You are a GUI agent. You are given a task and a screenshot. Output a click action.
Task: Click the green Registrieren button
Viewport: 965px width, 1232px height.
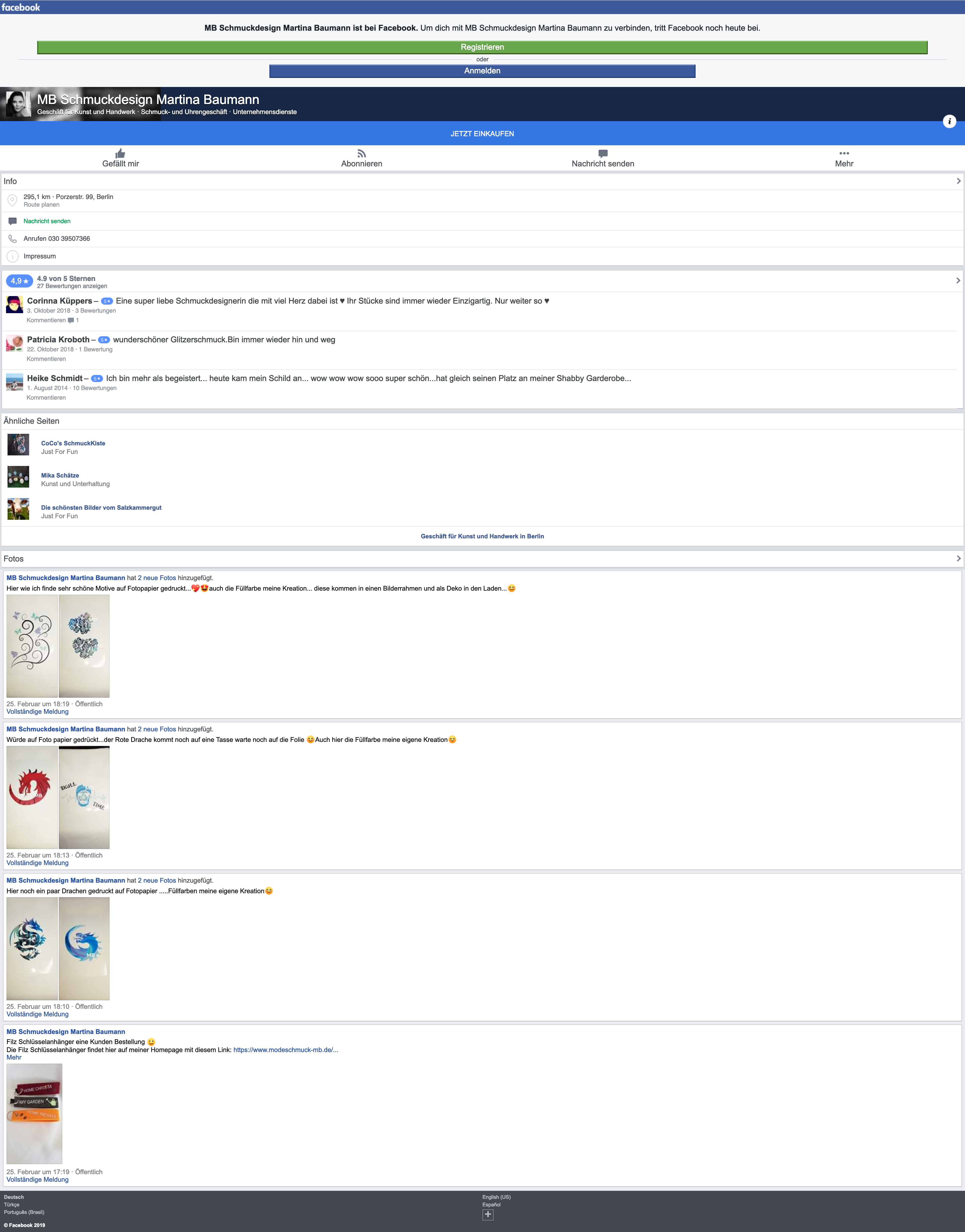482,48
